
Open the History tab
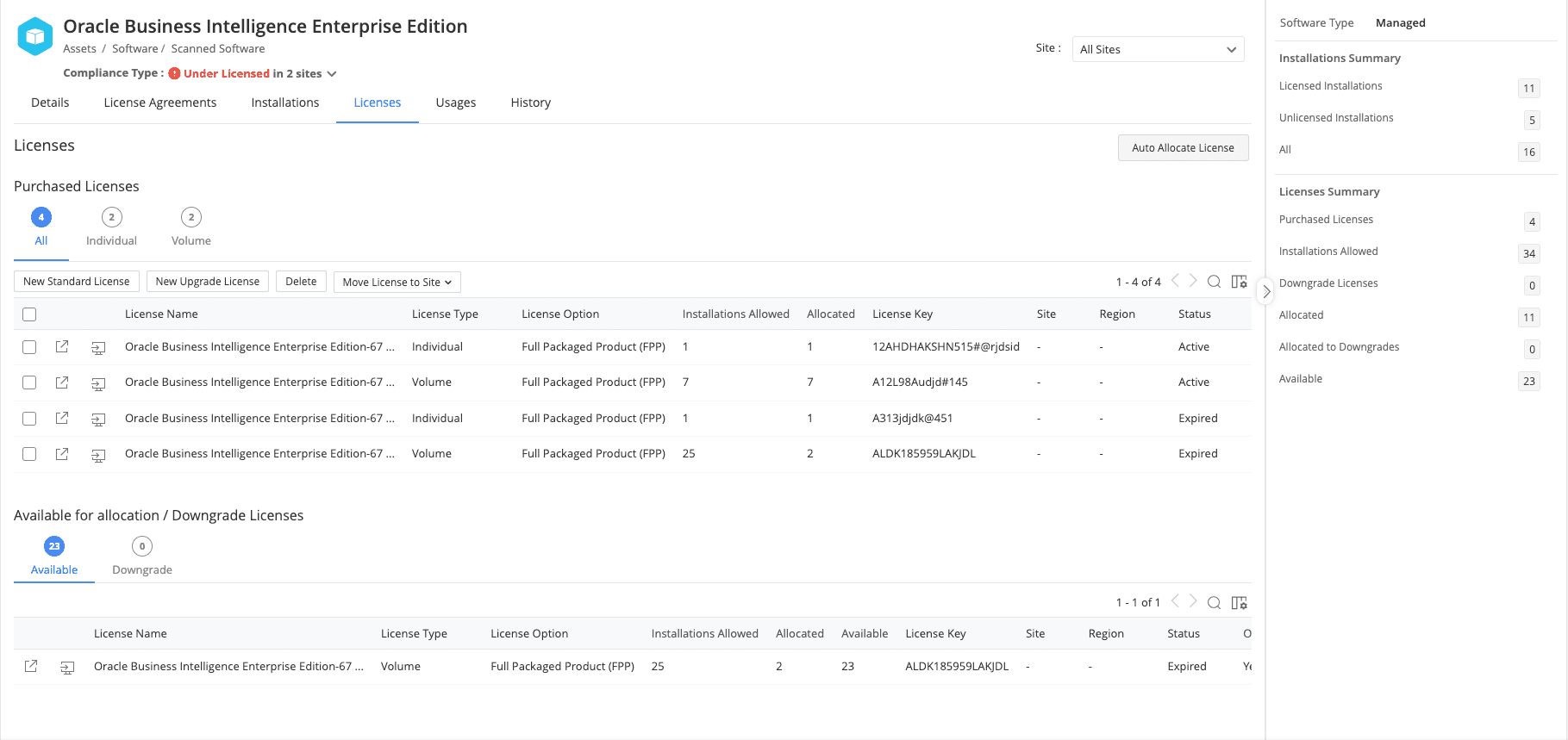tap(531, 103)
